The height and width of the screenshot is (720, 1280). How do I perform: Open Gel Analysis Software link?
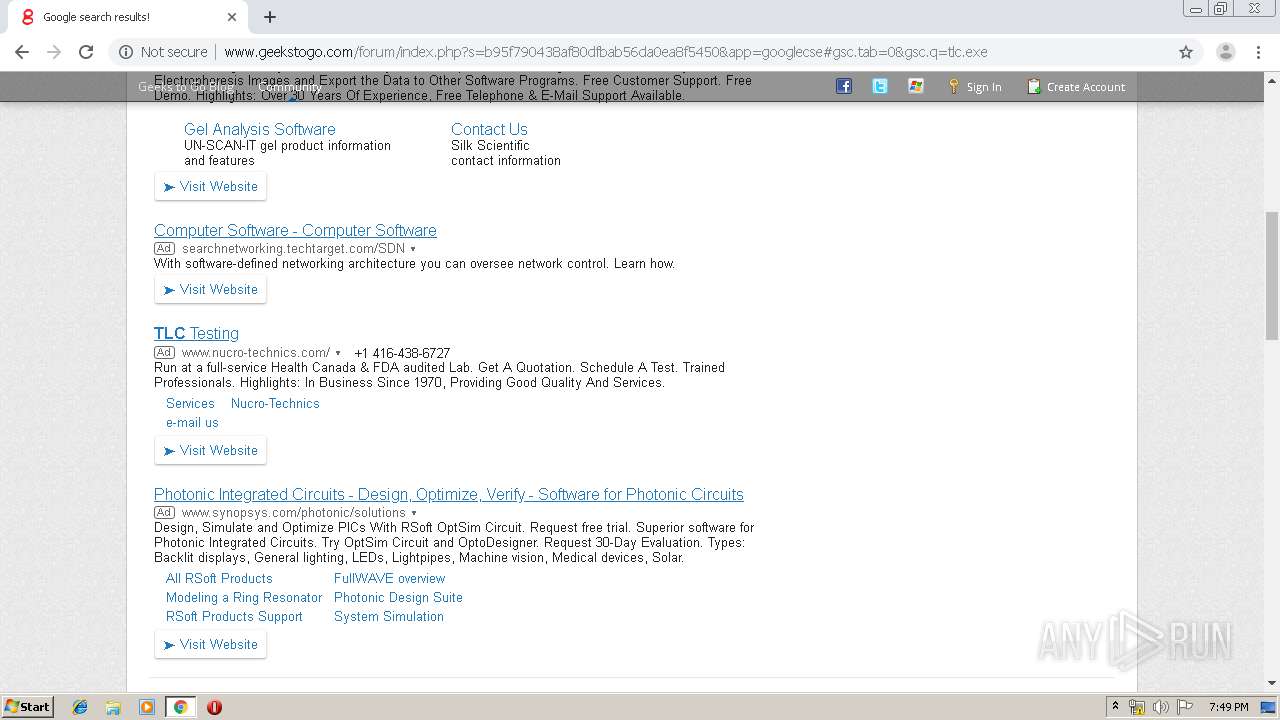point(260,129)
